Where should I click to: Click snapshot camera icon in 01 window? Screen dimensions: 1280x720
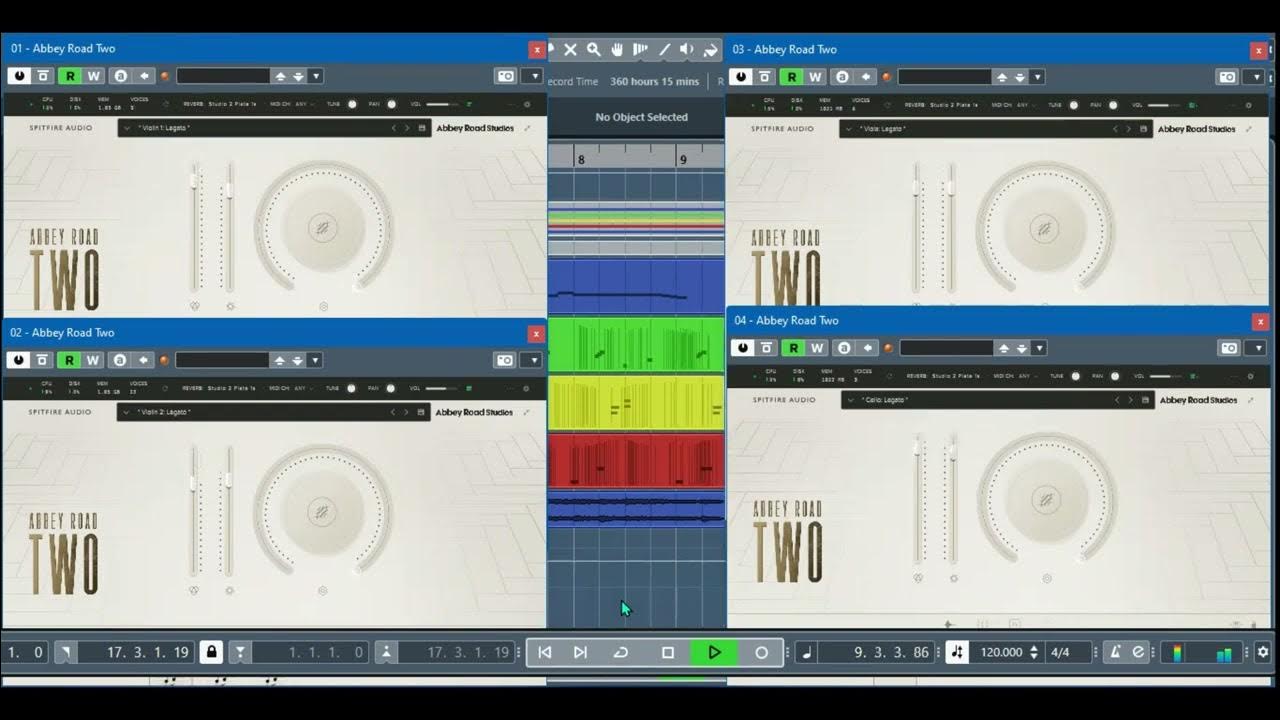click(x=506, y=76)
